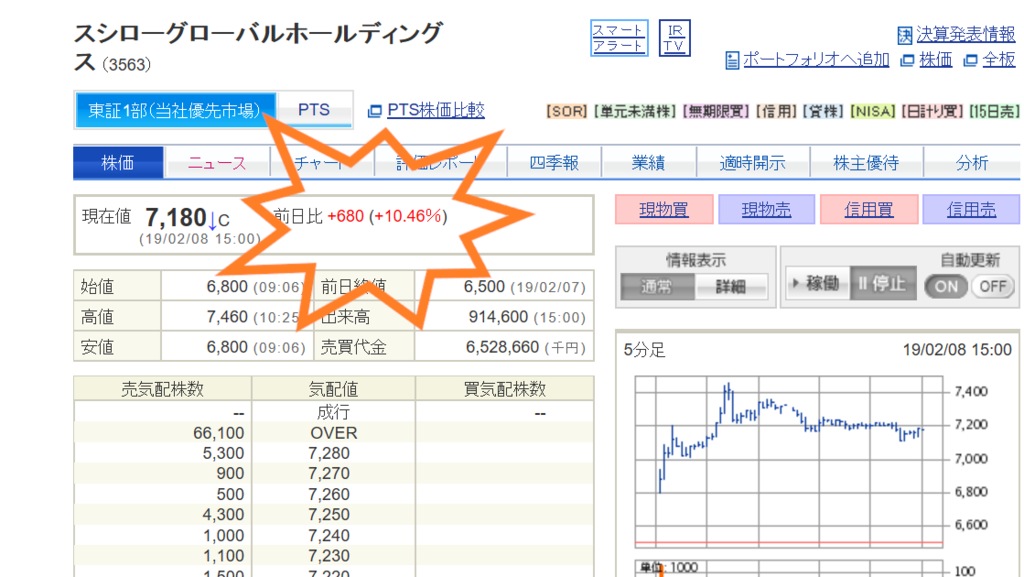Click the 7,230 quote price
Screen dimensions: 1024x577
(x=329, y=555)
